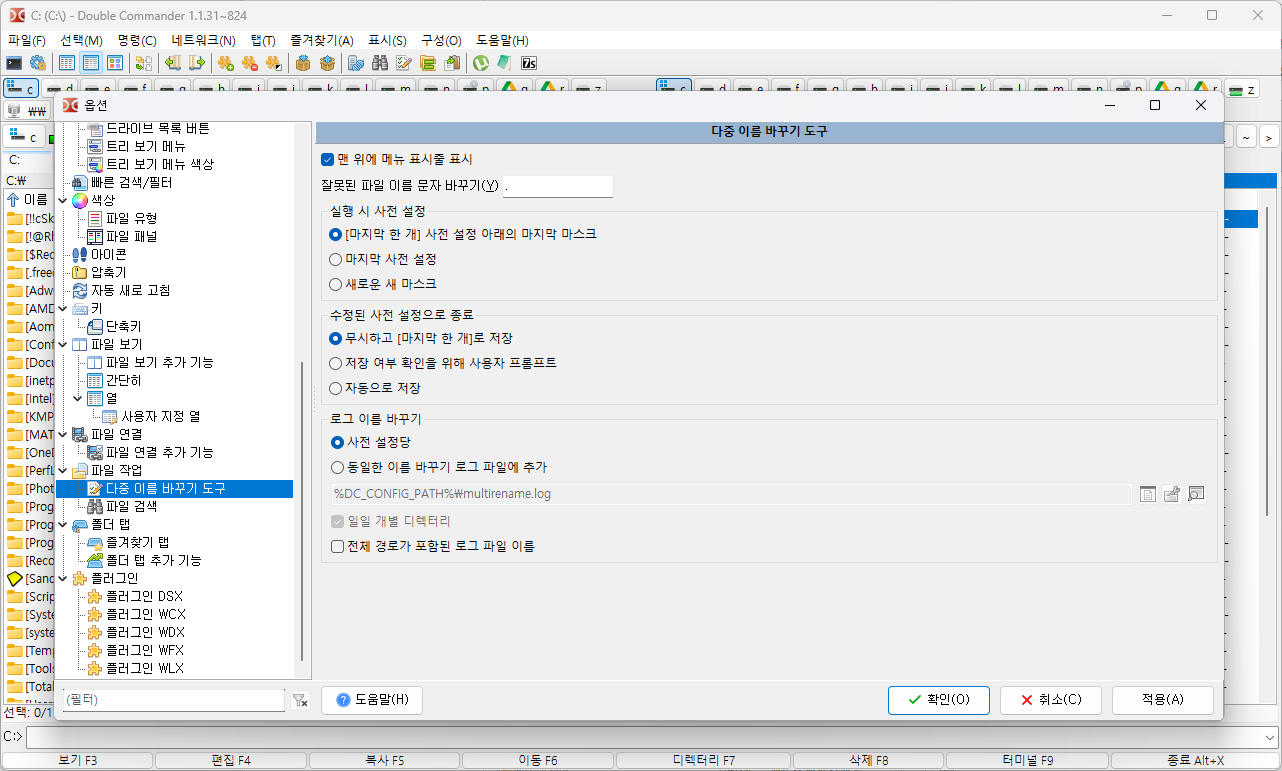Open 빠른 검색/필터 options page

pyautogui.click(x=132, y=182)
